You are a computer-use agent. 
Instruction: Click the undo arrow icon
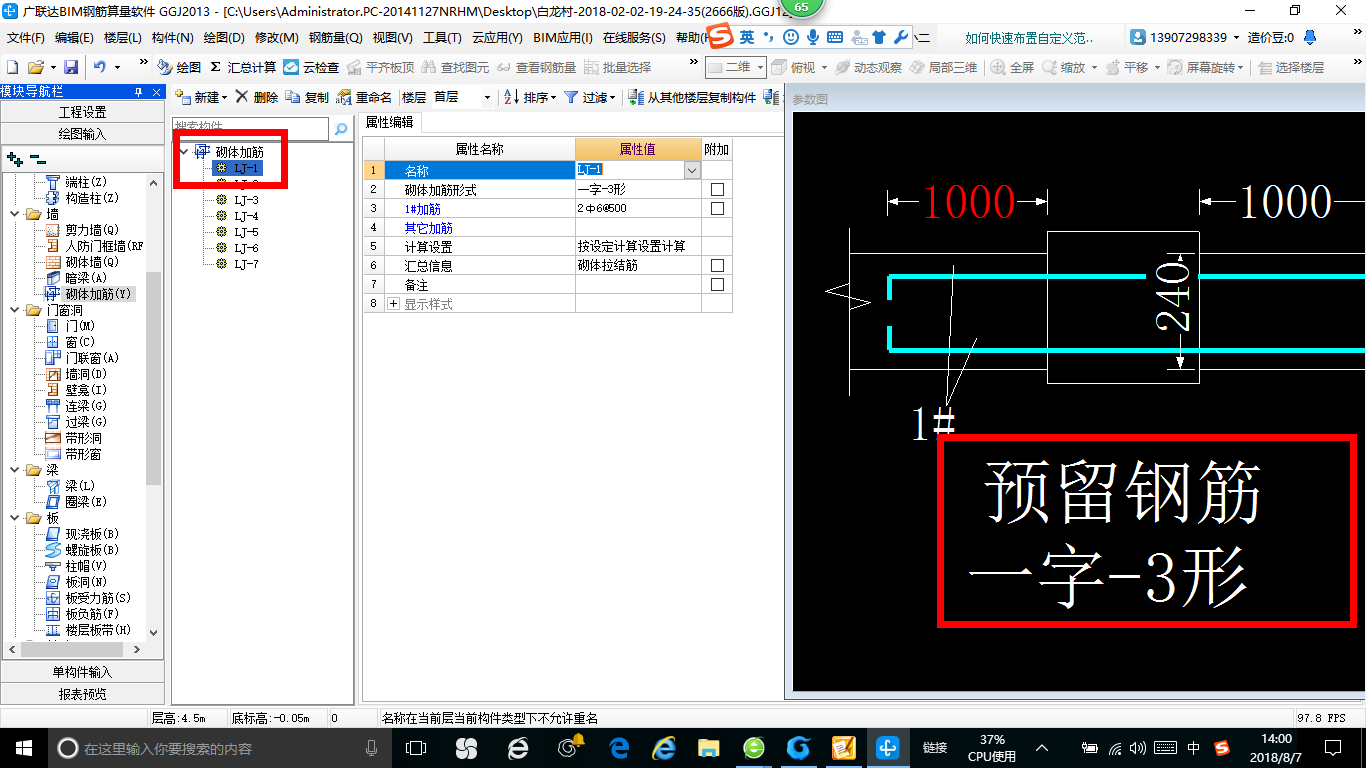100,67
